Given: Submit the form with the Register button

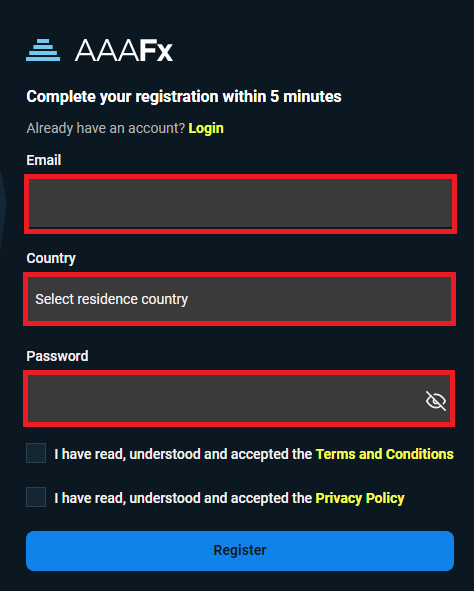Looking at the screenshot, I should coord(240,551).
